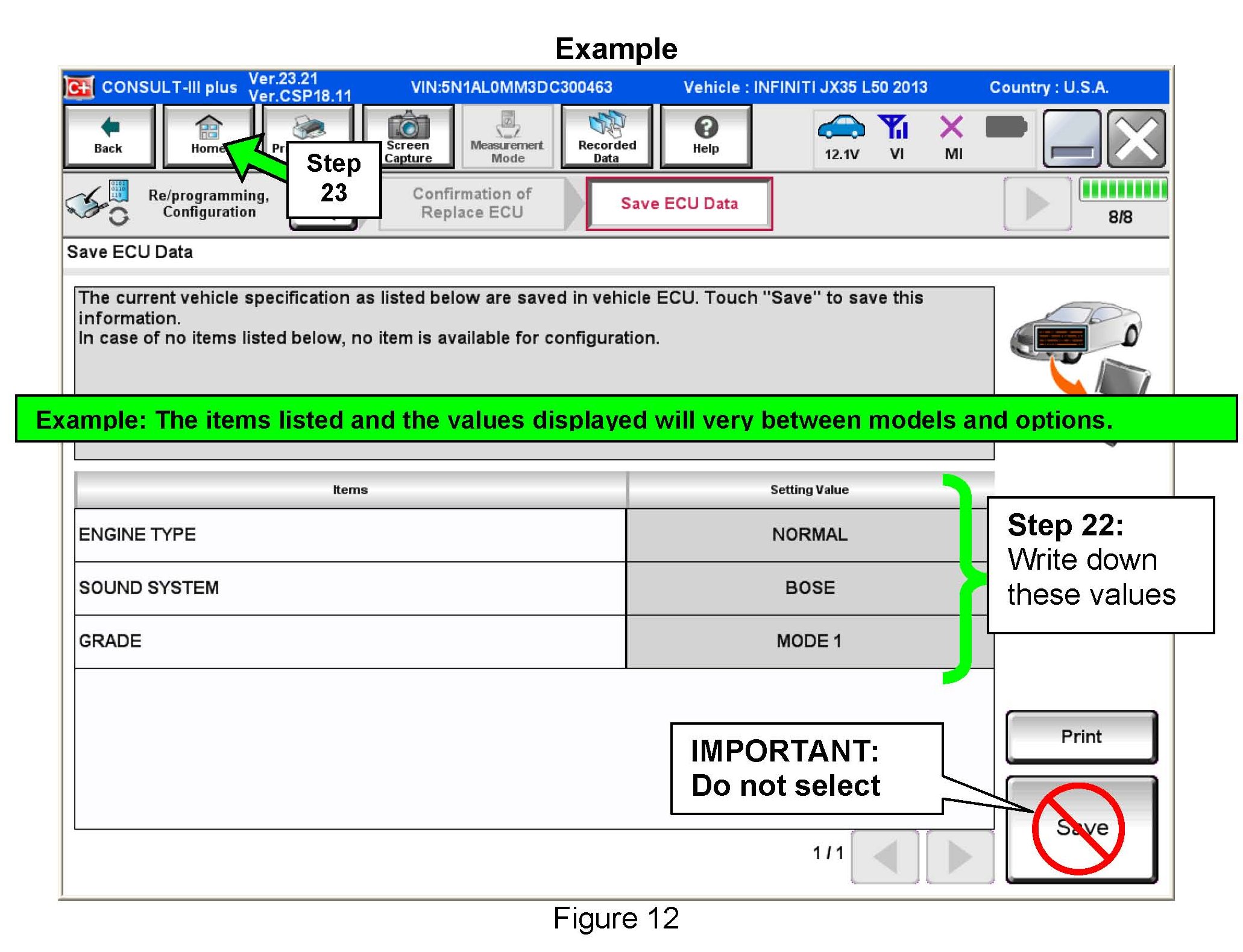Click the Print button
Image resolution: width=1243 pixels, height=952 pixels.
(x=1081, y=737)
